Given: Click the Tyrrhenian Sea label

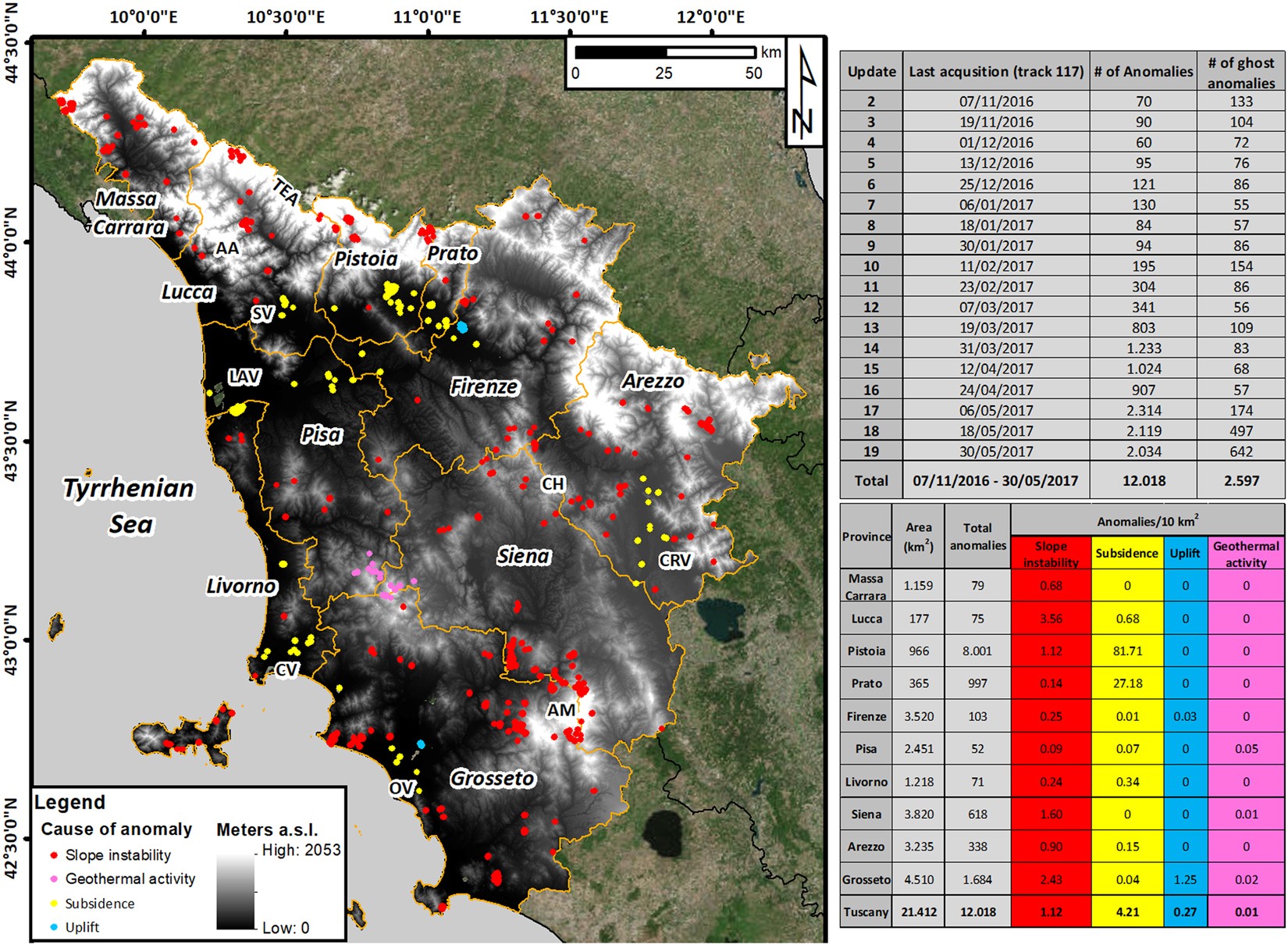Looking at the screenshot, I should tap(129, 505).
